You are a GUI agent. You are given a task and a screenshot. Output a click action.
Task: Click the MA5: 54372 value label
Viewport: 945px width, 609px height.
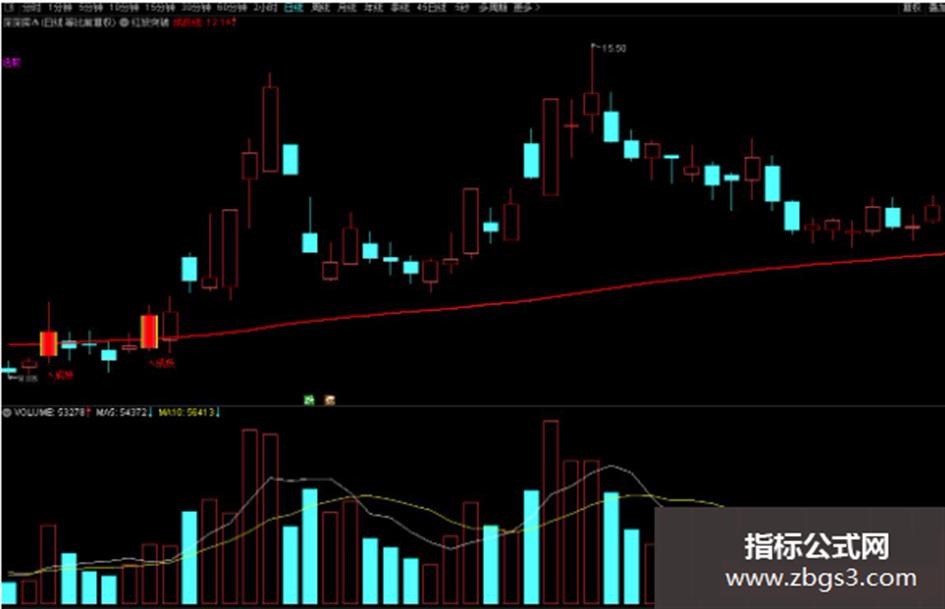coord(124,412)
